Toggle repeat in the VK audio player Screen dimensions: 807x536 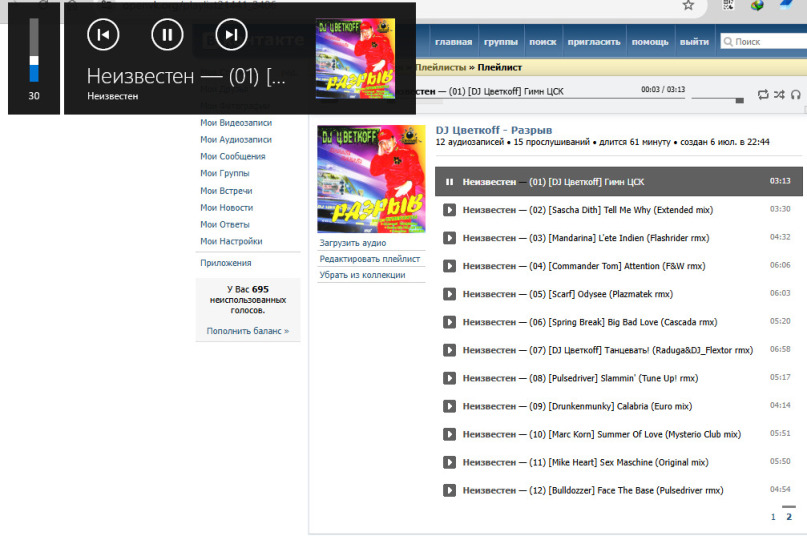(x=763, y=94)
